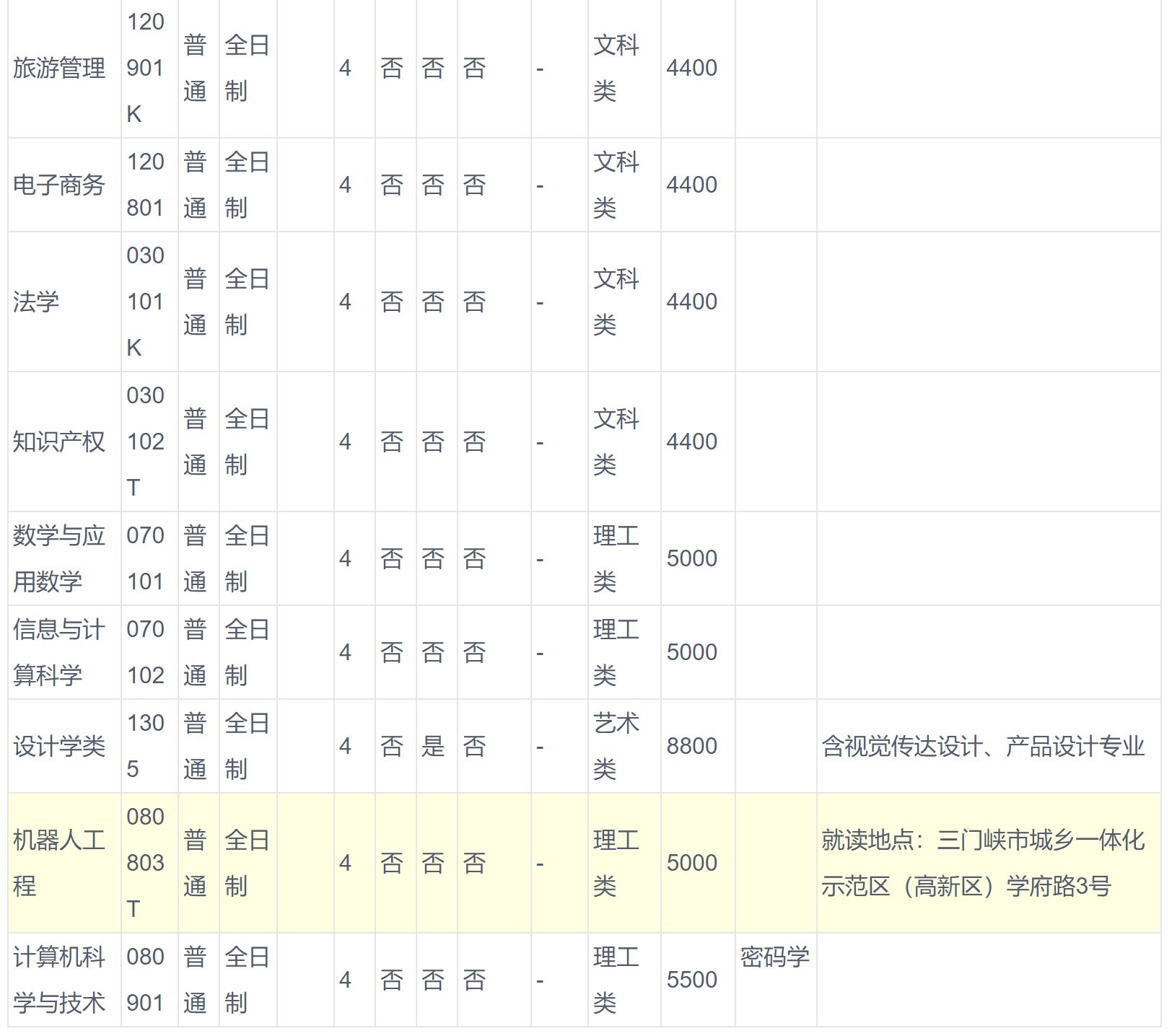Click 普通 in the 知识产权 row
The height and width of the screenshot is (1036, 1172).
[195, 442]
